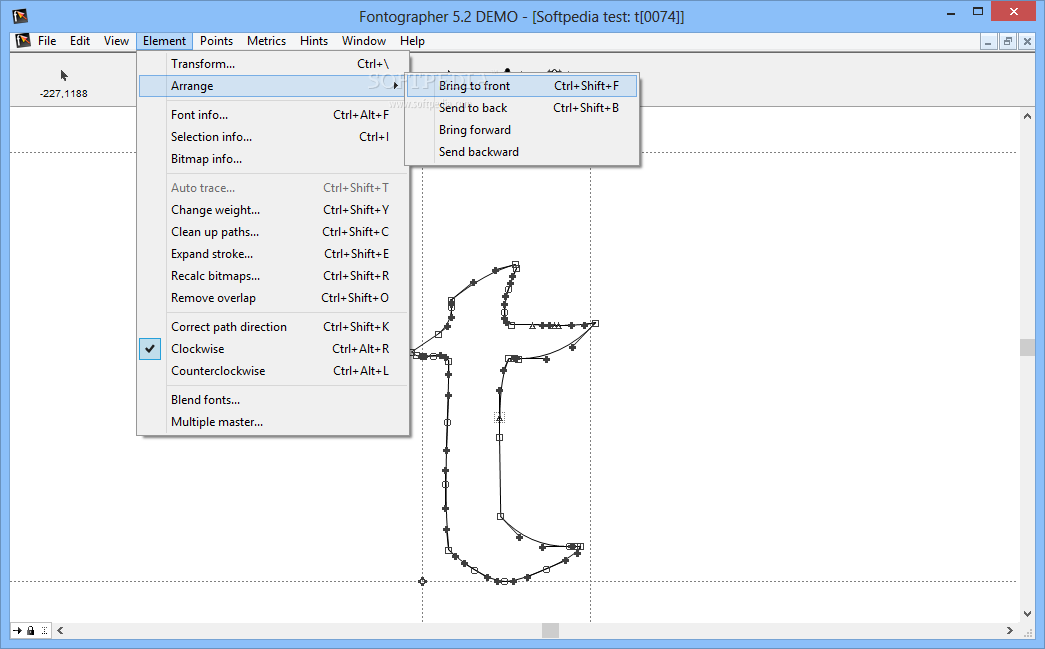Select Remove overlap

tap(273, 298)
